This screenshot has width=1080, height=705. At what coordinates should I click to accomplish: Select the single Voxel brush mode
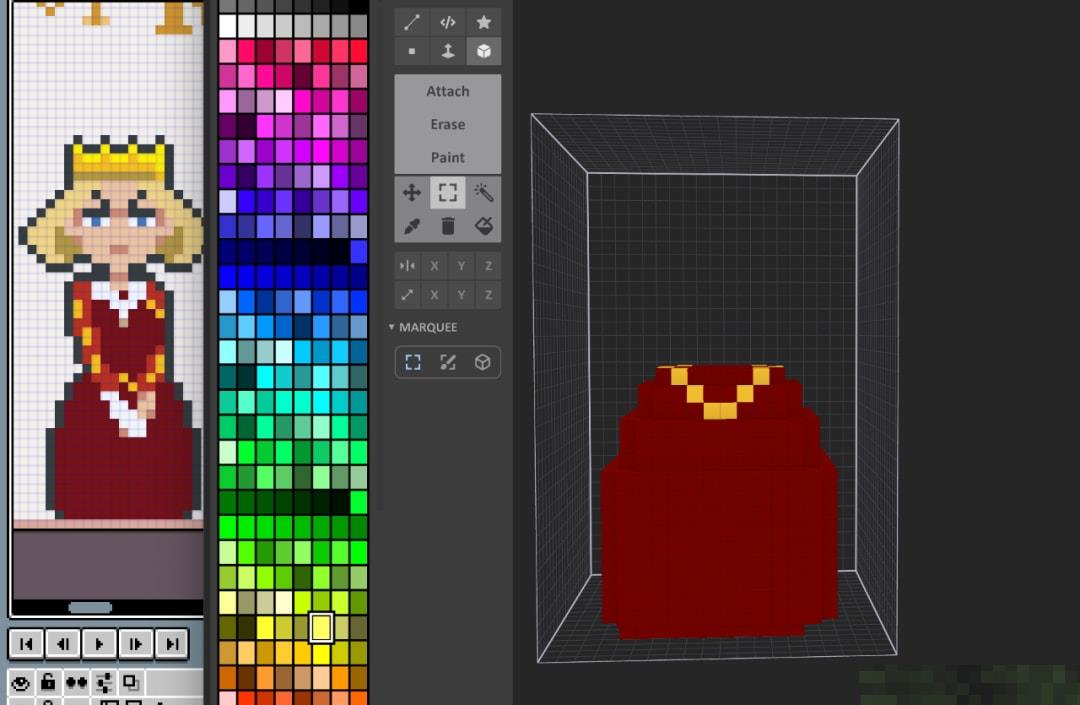412,52
